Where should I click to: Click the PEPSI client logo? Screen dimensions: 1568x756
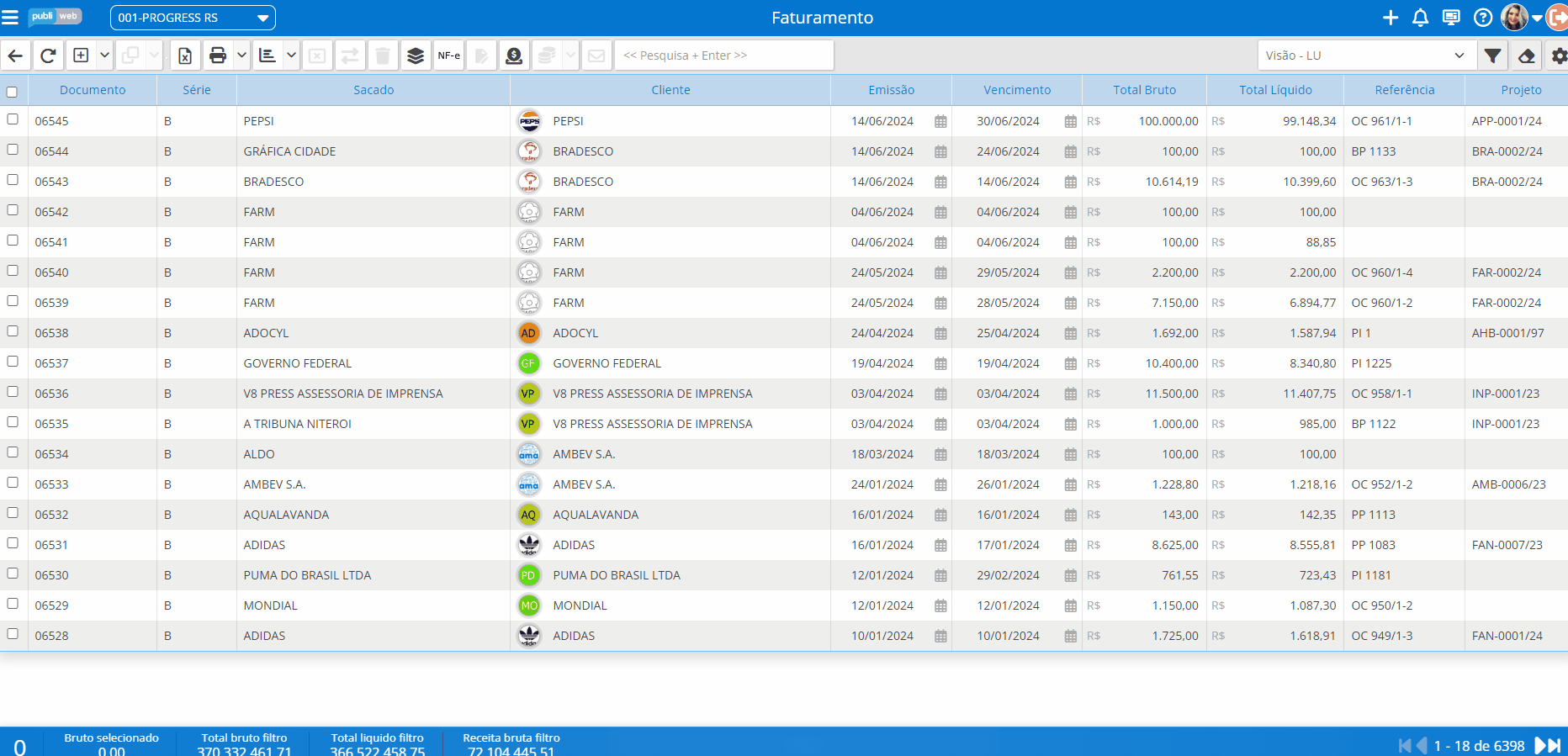[x=529, y=121]
